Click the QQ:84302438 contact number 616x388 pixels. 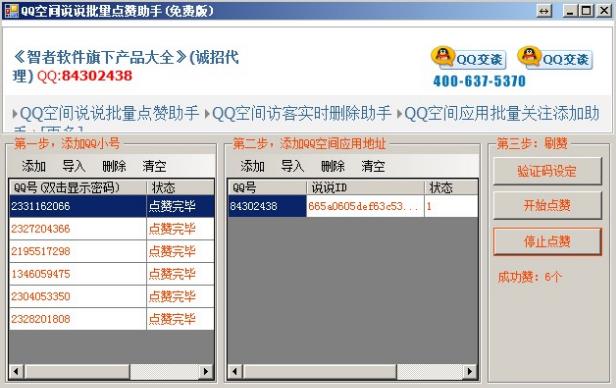[x=84, y=76]
